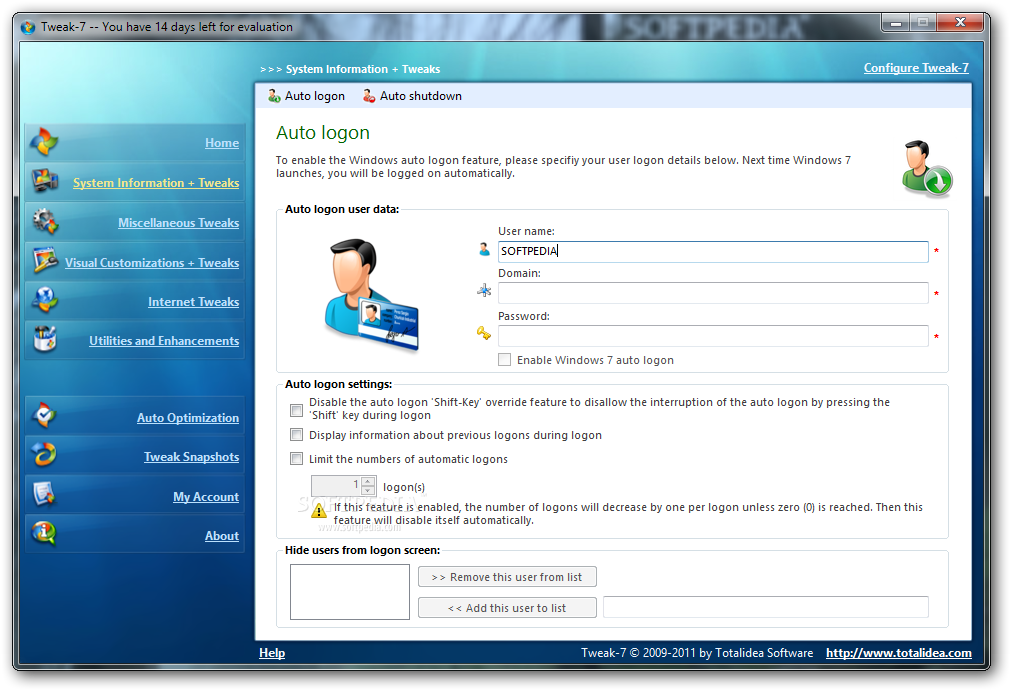Open Tweak Snapshots link

[x=191, y=457]
